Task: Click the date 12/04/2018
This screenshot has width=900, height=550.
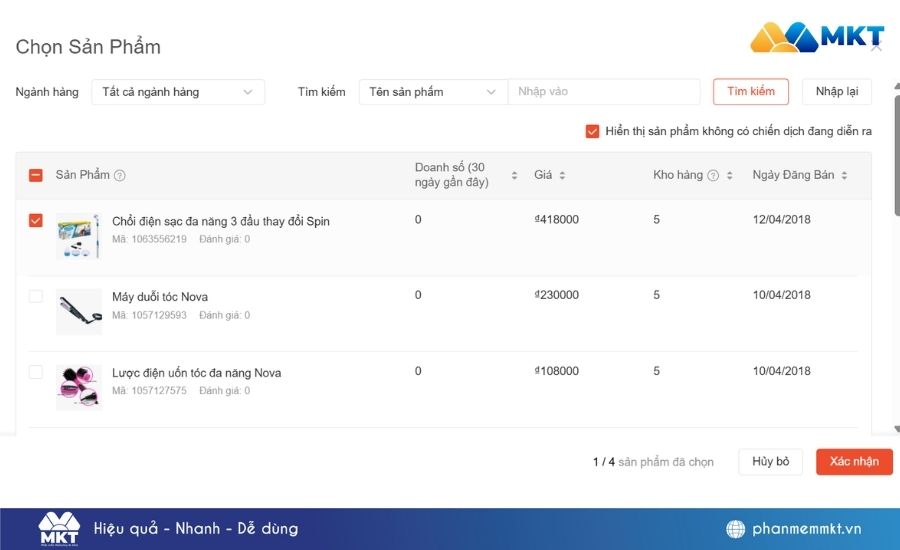Action: (781, 219)
